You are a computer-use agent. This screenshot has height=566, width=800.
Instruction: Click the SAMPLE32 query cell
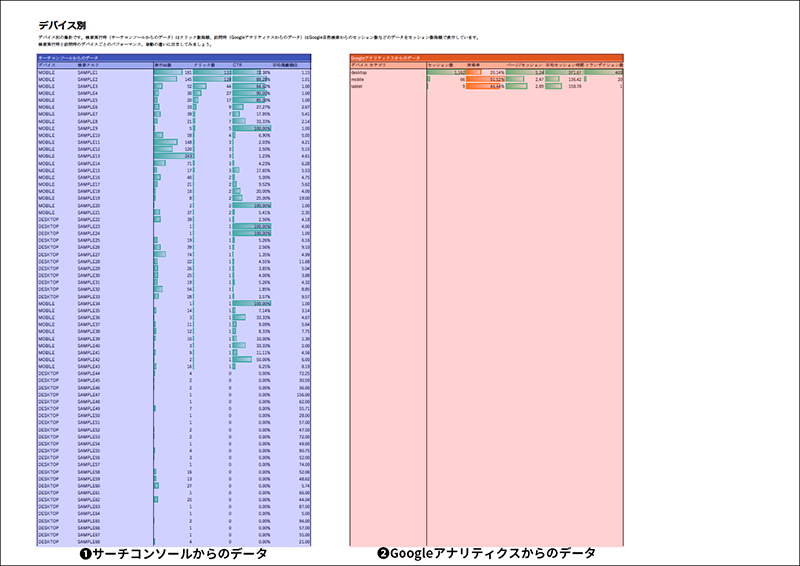pos(89,289)
